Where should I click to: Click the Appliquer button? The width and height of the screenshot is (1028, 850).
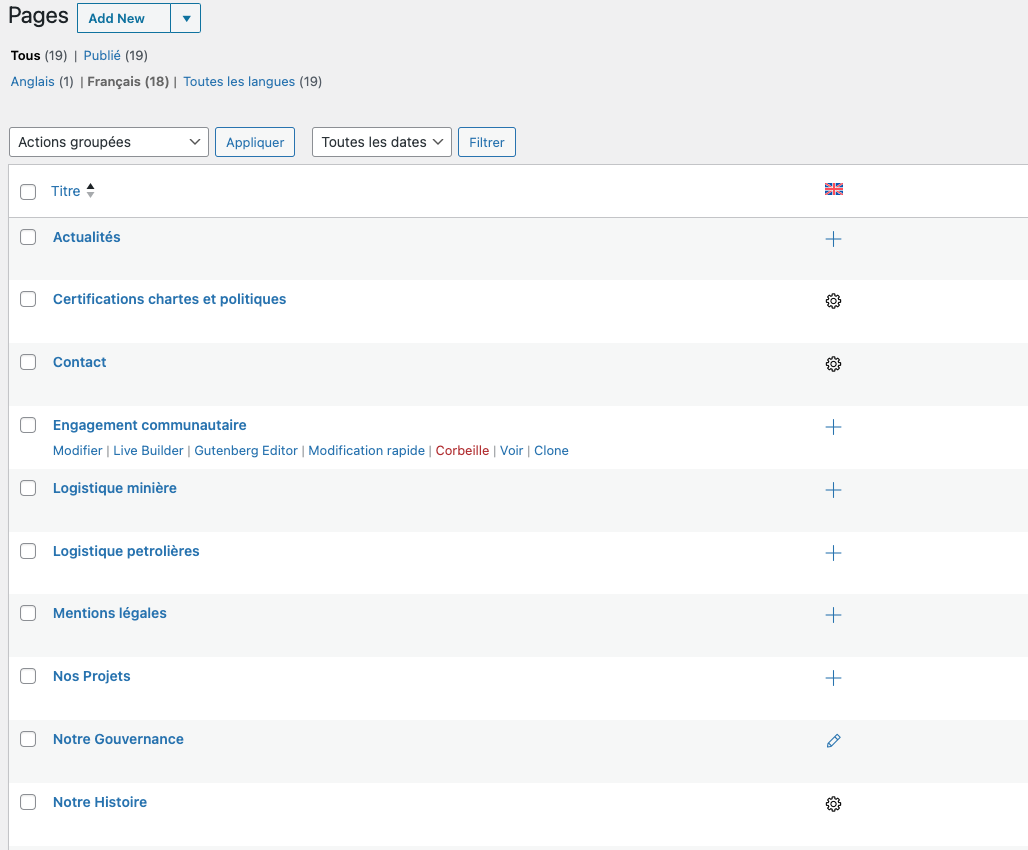pos(255,142)
